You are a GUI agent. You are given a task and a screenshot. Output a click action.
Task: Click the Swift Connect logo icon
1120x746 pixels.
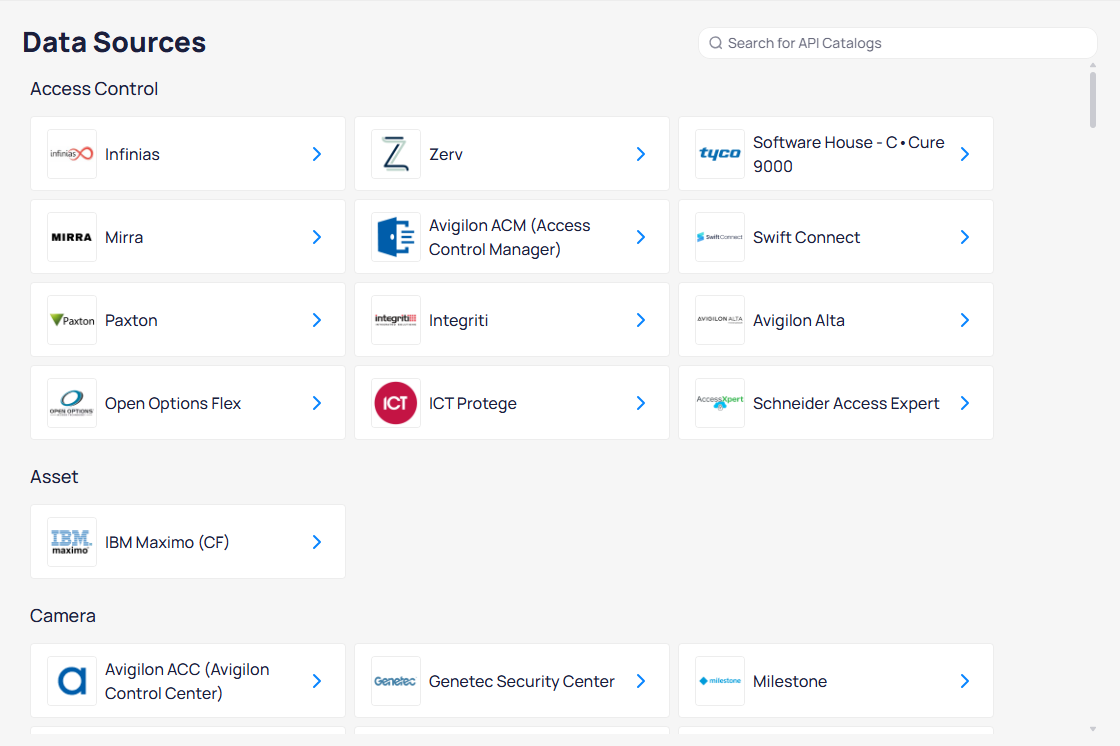(720, 237)
